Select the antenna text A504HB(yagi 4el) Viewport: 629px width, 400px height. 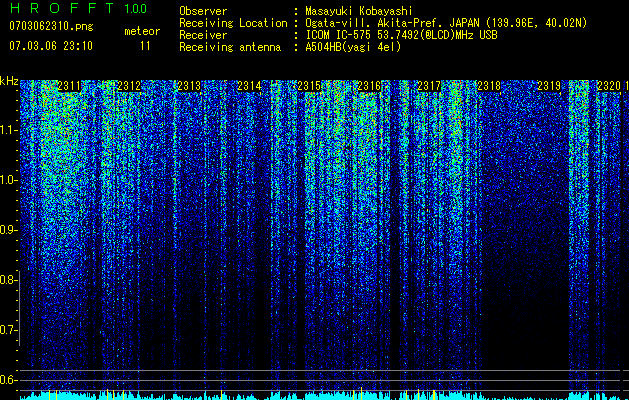click(x=353, y=47)
